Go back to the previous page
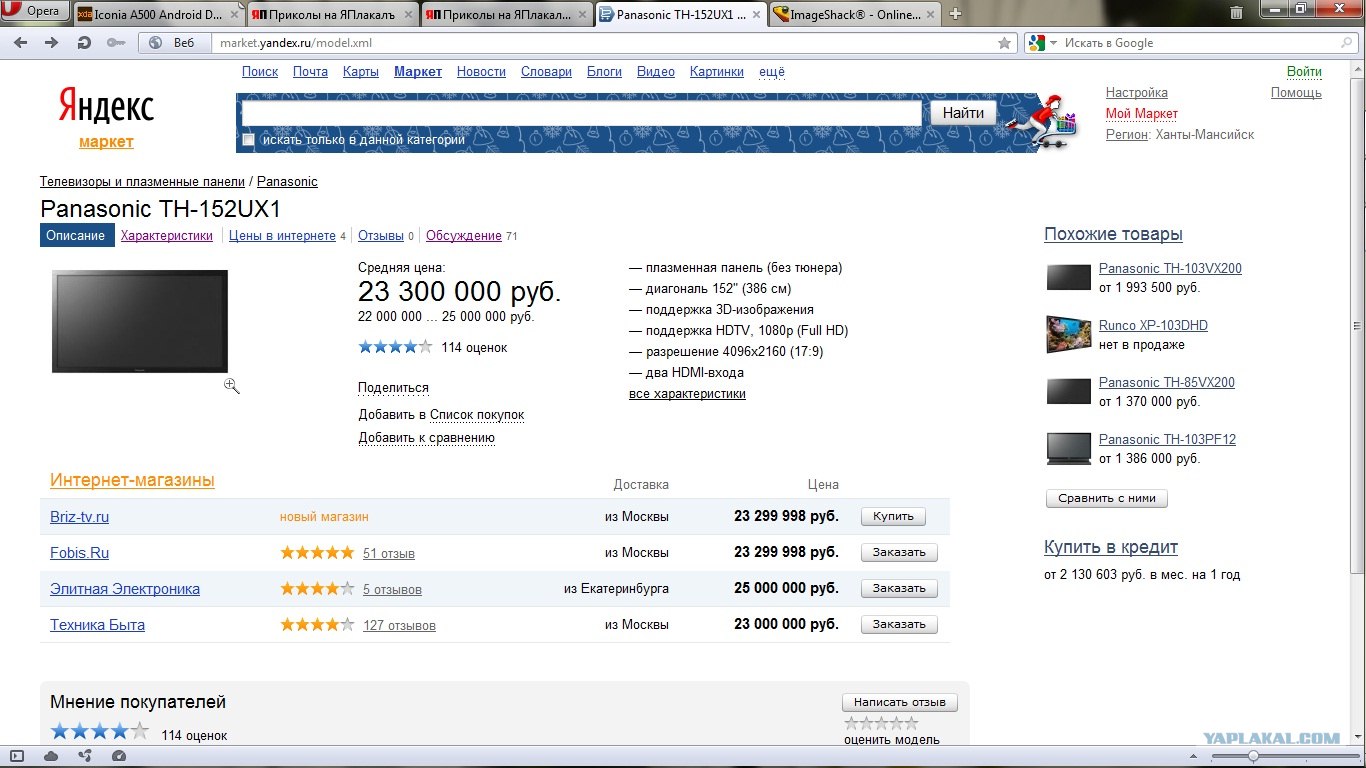Screen dimensions: 1366x768 click(20, 43)
